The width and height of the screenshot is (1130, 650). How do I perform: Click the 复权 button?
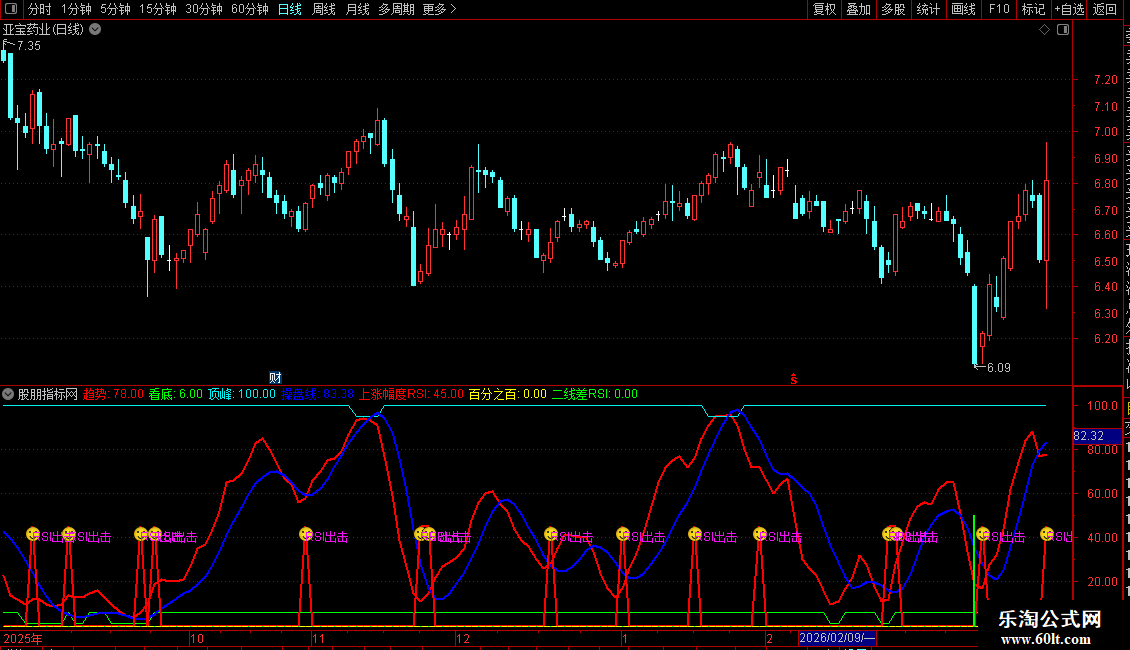point(824,9)
